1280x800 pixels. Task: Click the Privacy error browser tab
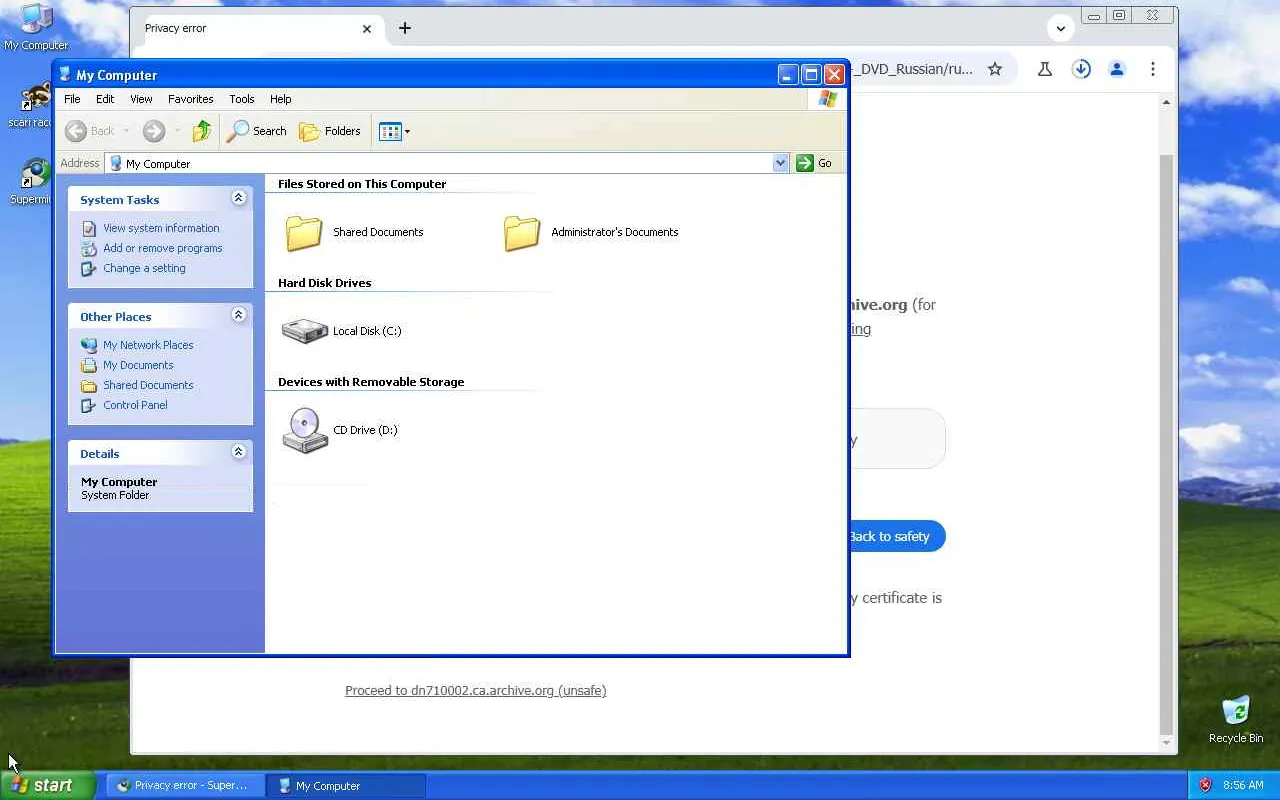(x=256, y=29)
